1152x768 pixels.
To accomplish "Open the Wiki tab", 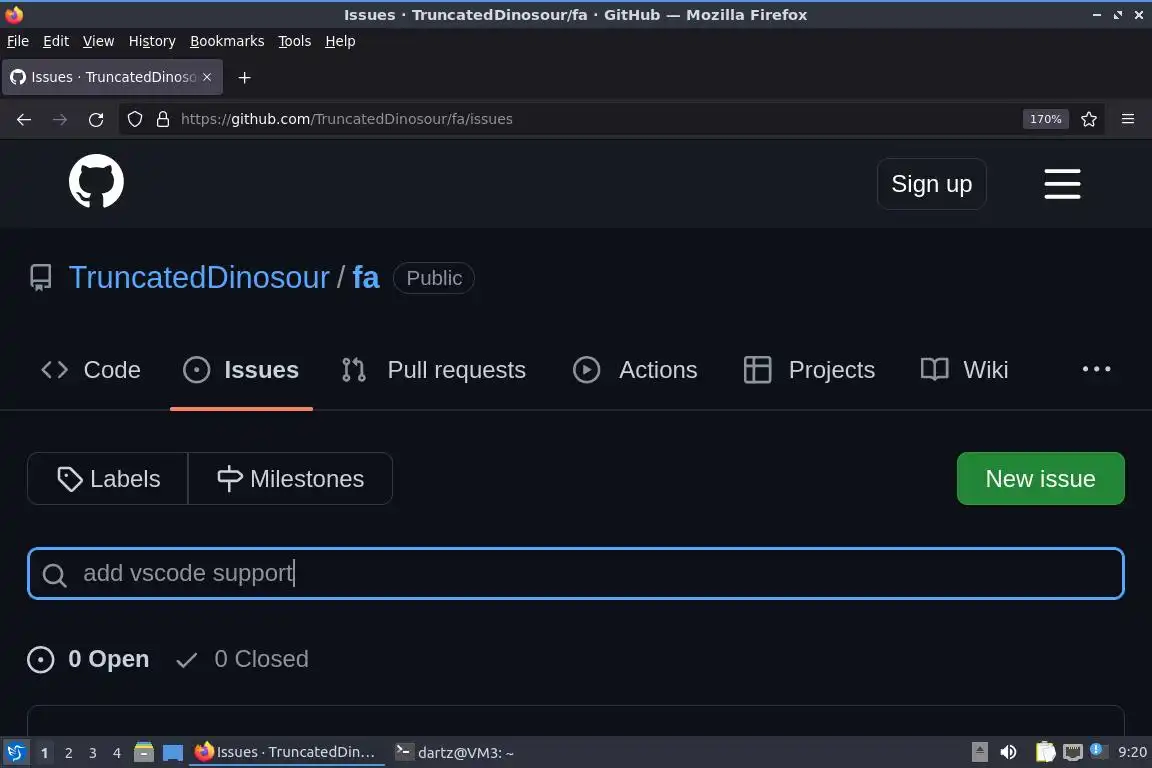I will tap(965, 370).
